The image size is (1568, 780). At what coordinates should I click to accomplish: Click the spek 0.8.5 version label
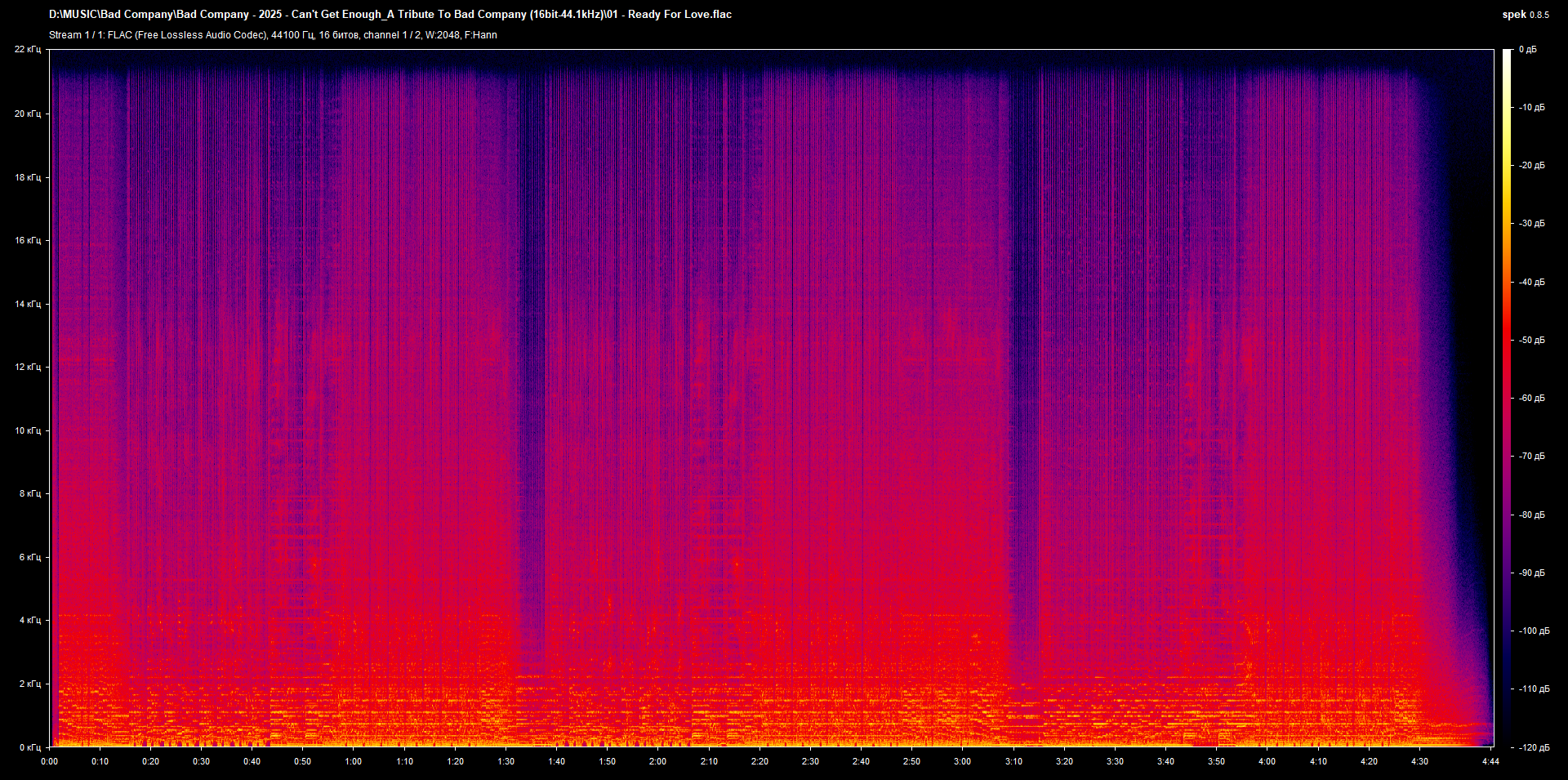[1525, 15]
